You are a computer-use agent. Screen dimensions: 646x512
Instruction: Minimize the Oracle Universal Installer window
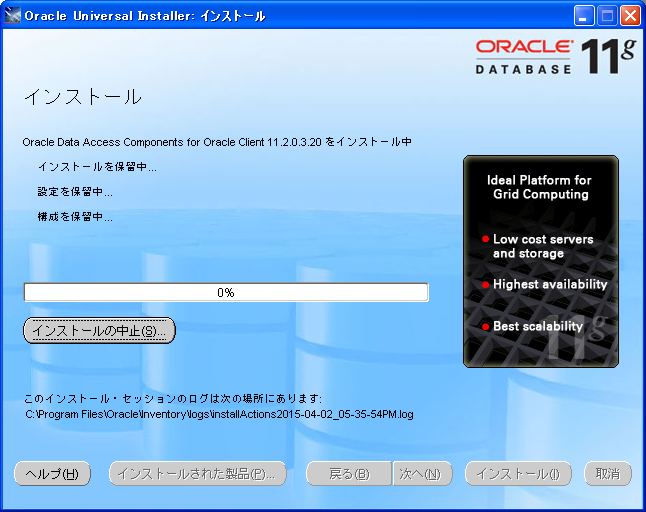(x=585, y=16)
